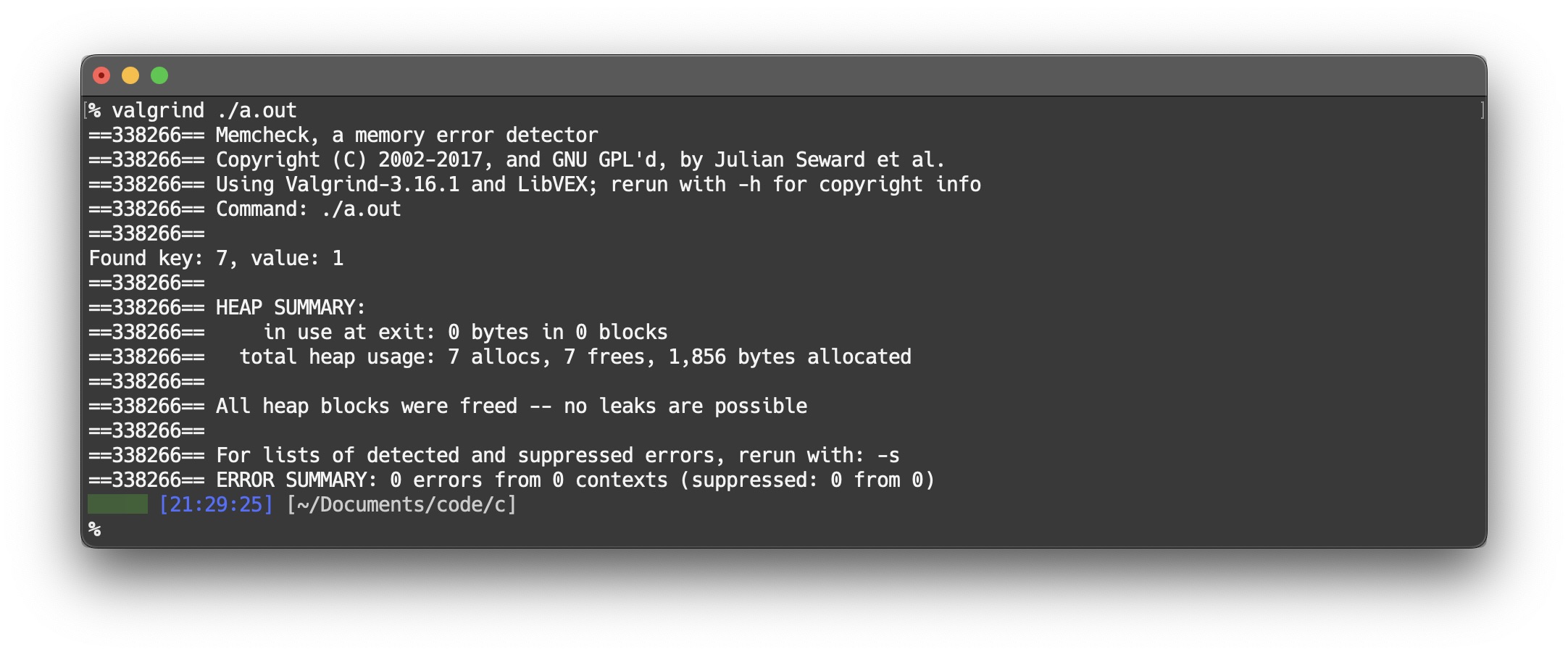Click the 'Found key: 7, value: 1' output line

[216, 258]
